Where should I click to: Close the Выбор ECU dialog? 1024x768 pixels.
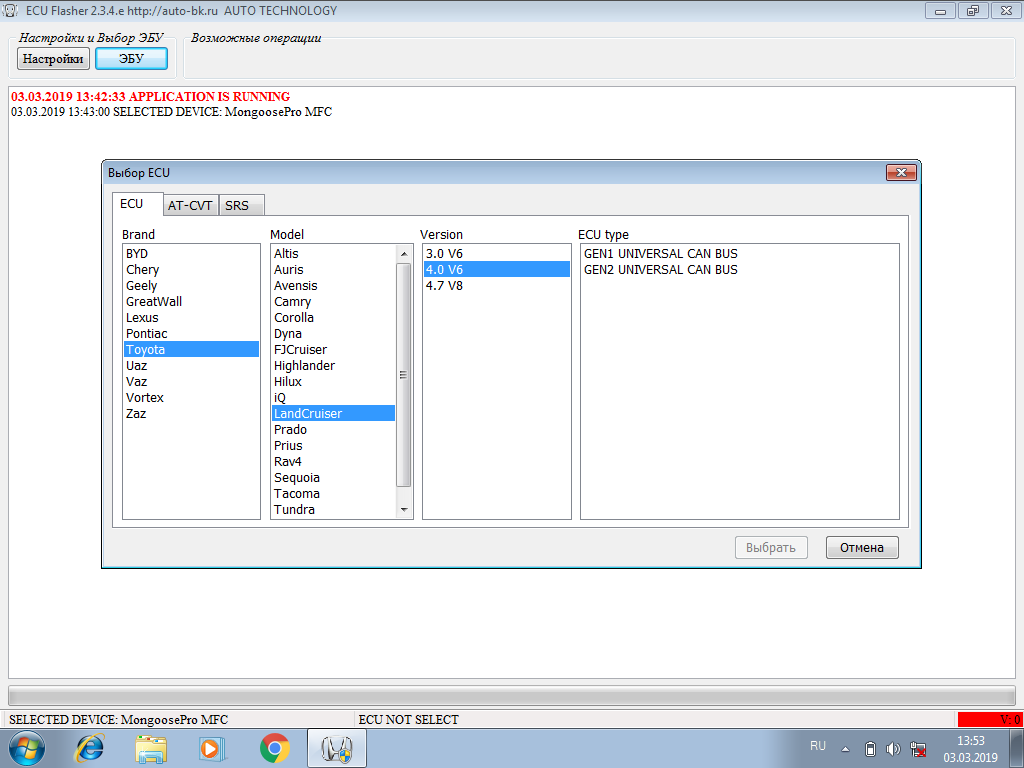coord(901,172)
